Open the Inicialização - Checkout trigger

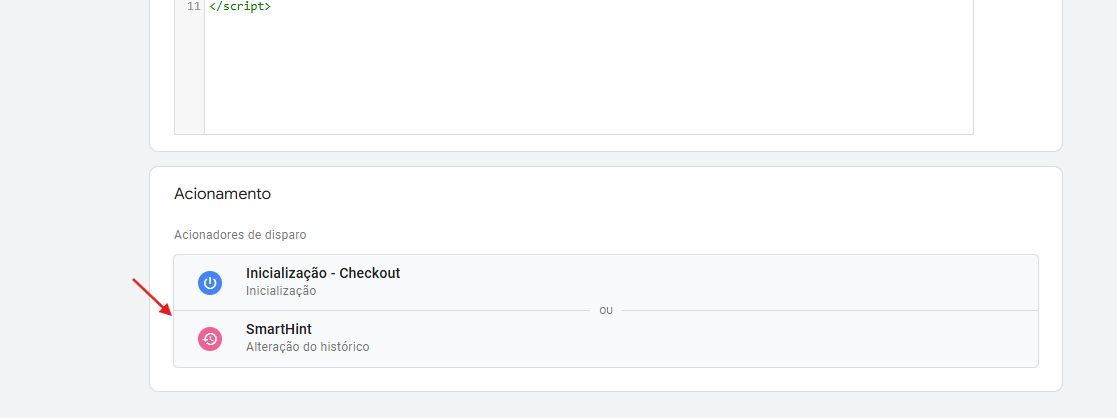point(606,283)
